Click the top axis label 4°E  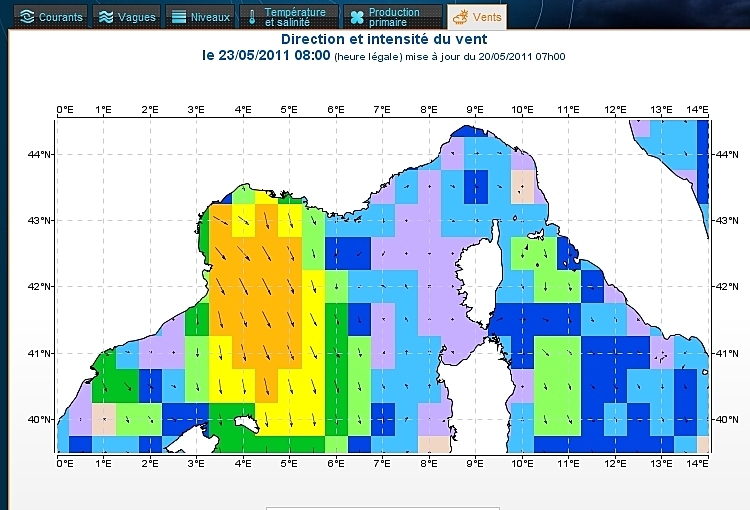[x=243, y=110]
